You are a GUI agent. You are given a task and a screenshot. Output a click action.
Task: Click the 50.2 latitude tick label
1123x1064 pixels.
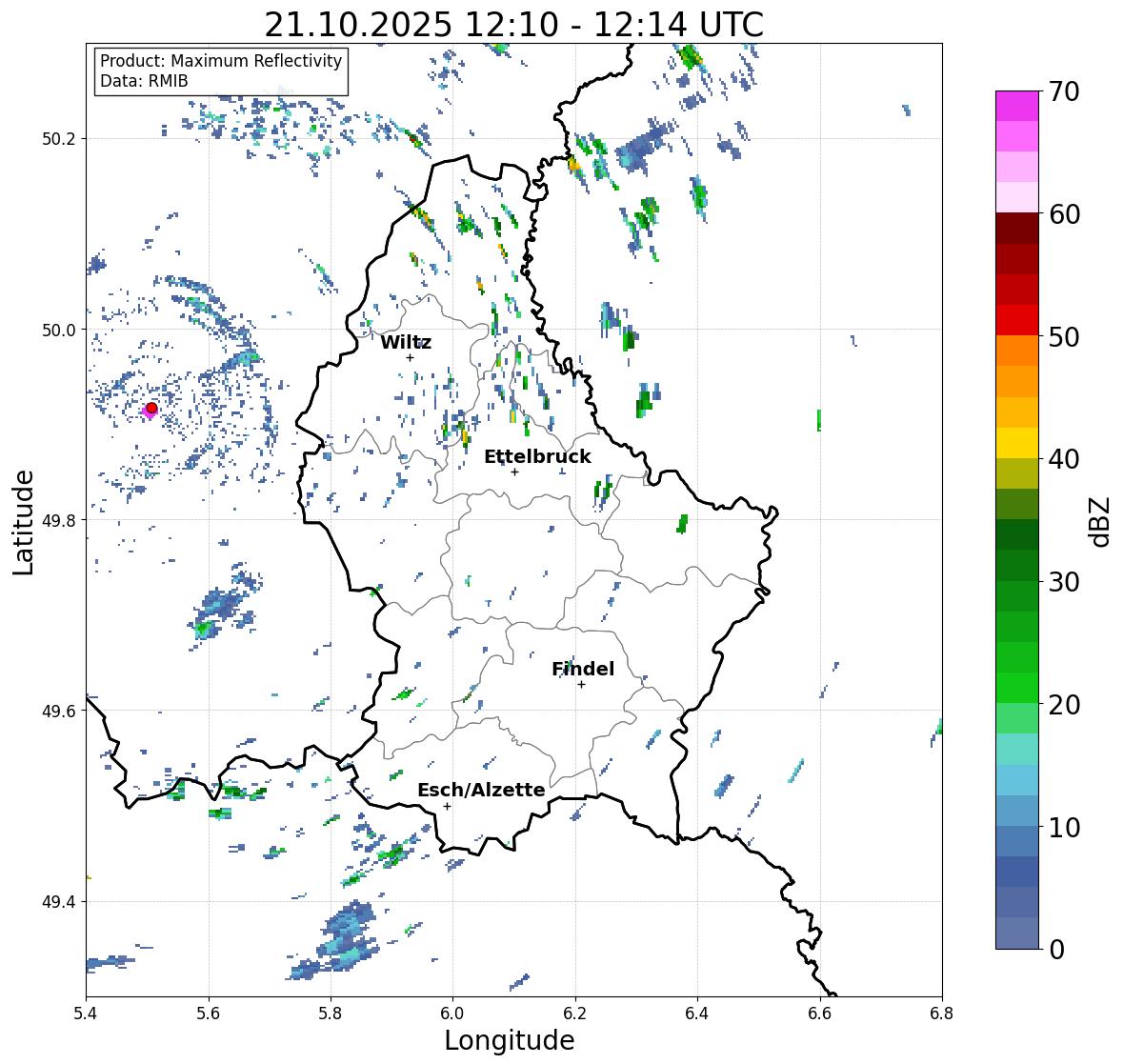point(59,139)
